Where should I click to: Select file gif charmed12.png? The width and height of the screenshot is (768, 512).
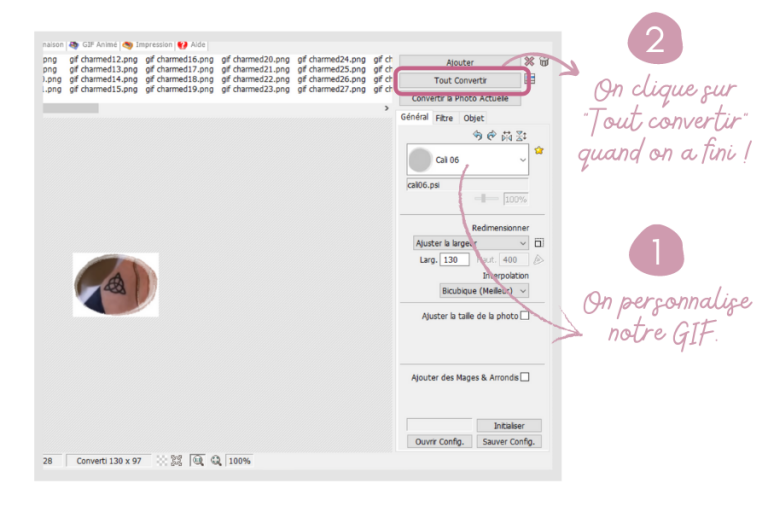click(103, 59)
